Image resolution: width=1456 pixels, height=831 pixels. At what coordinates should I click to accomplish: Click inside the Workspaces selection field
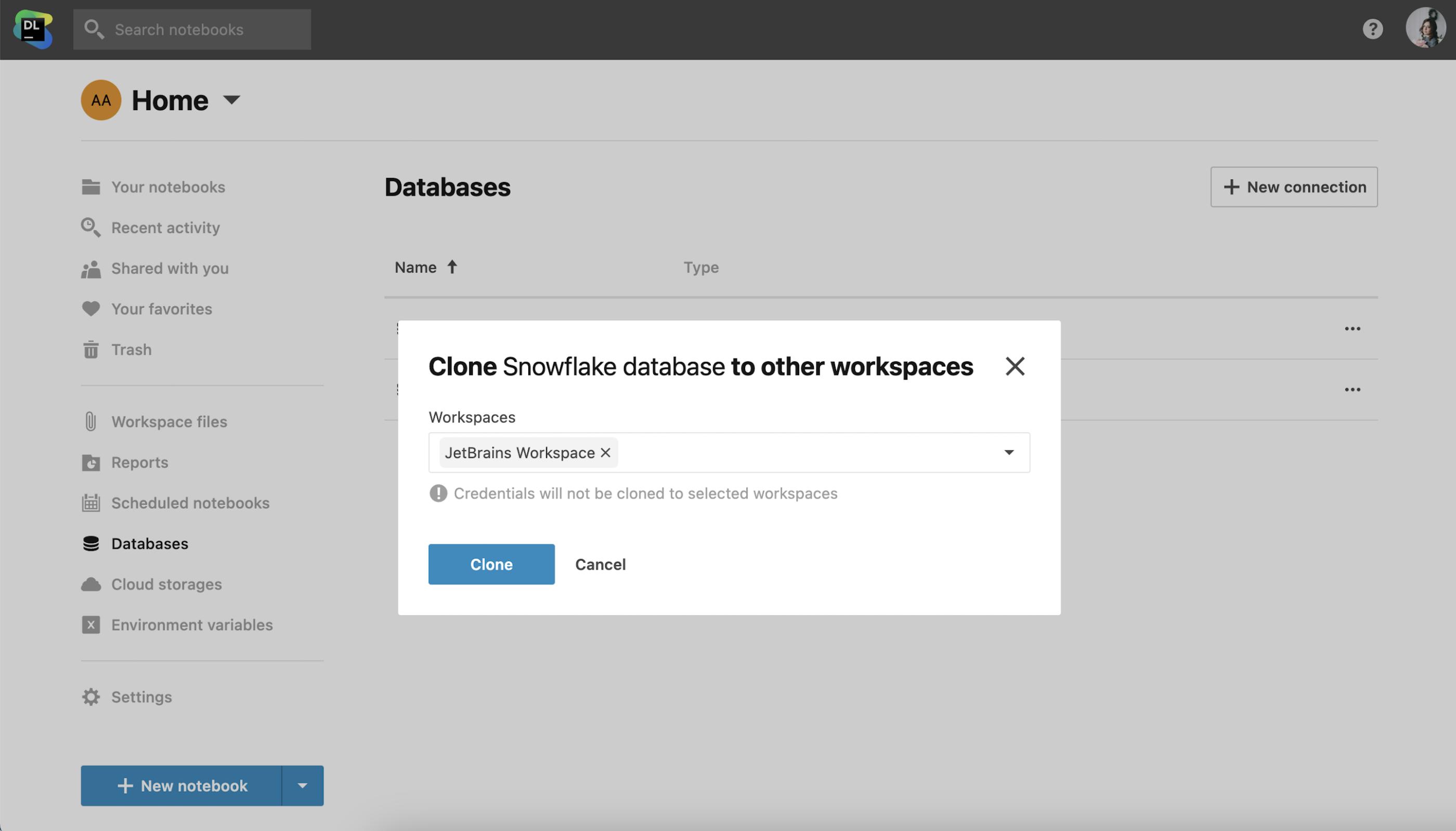coord(729,452)
